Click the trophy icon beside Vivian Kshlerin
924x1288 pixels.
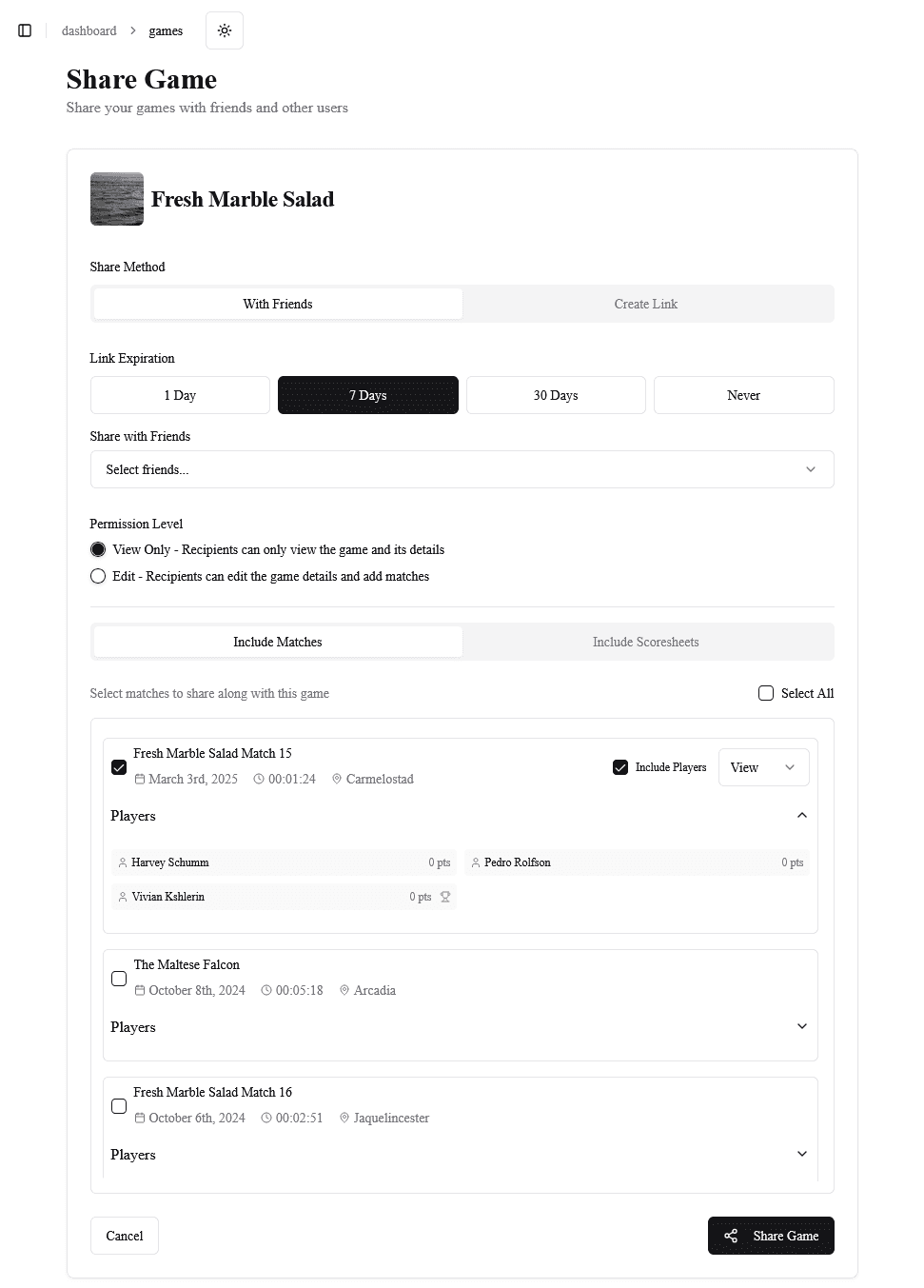click(x=445, y=897)
